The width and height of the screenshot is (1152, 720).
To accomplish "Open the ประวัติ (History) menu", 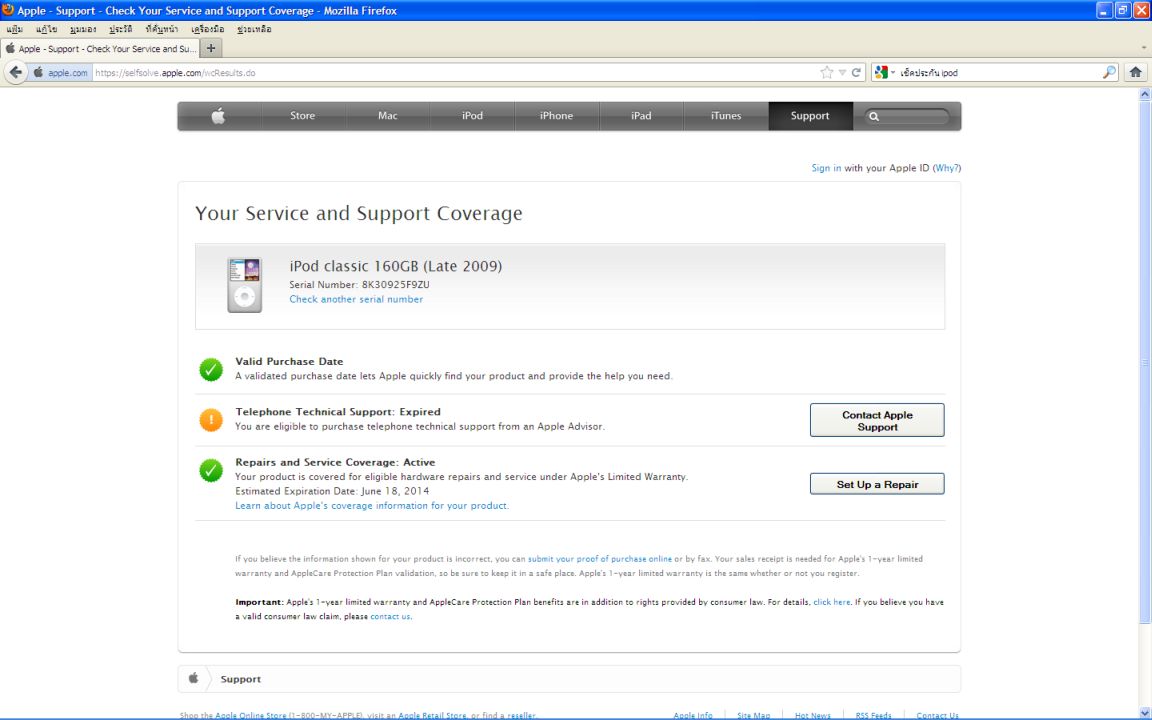I will pyautogui.click(x=122, y=29).
